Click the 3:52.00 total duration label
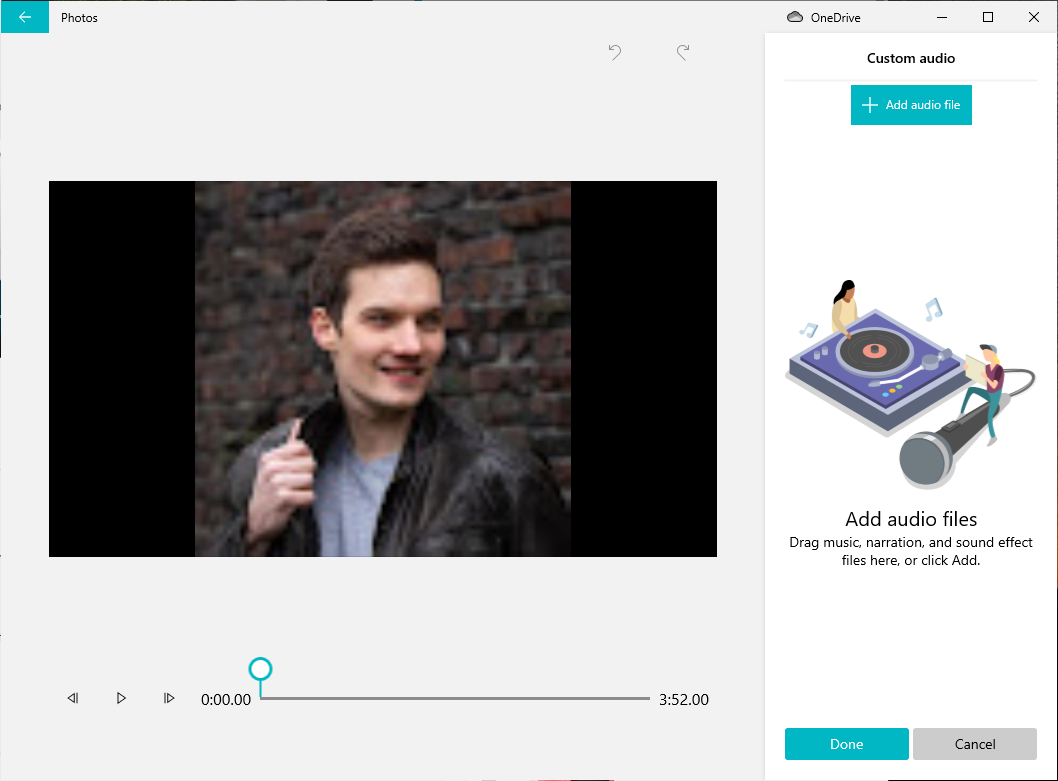Screen dimensions: 1058x781 tap(684, 700)
